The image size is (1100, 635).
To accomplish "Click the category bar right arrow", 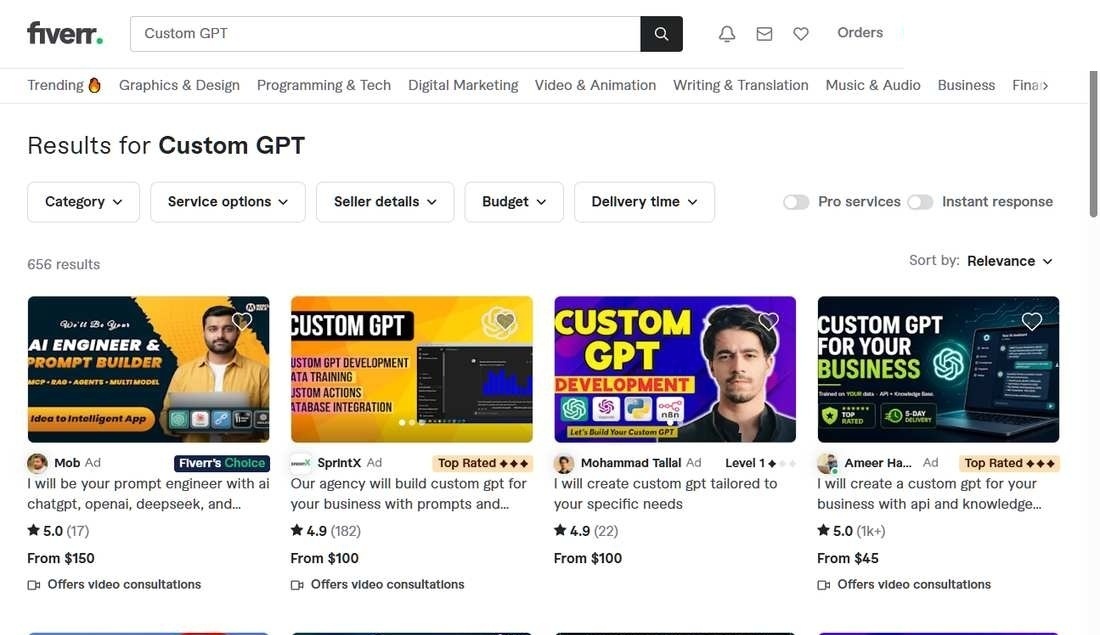I will (x=1045, y=85).
